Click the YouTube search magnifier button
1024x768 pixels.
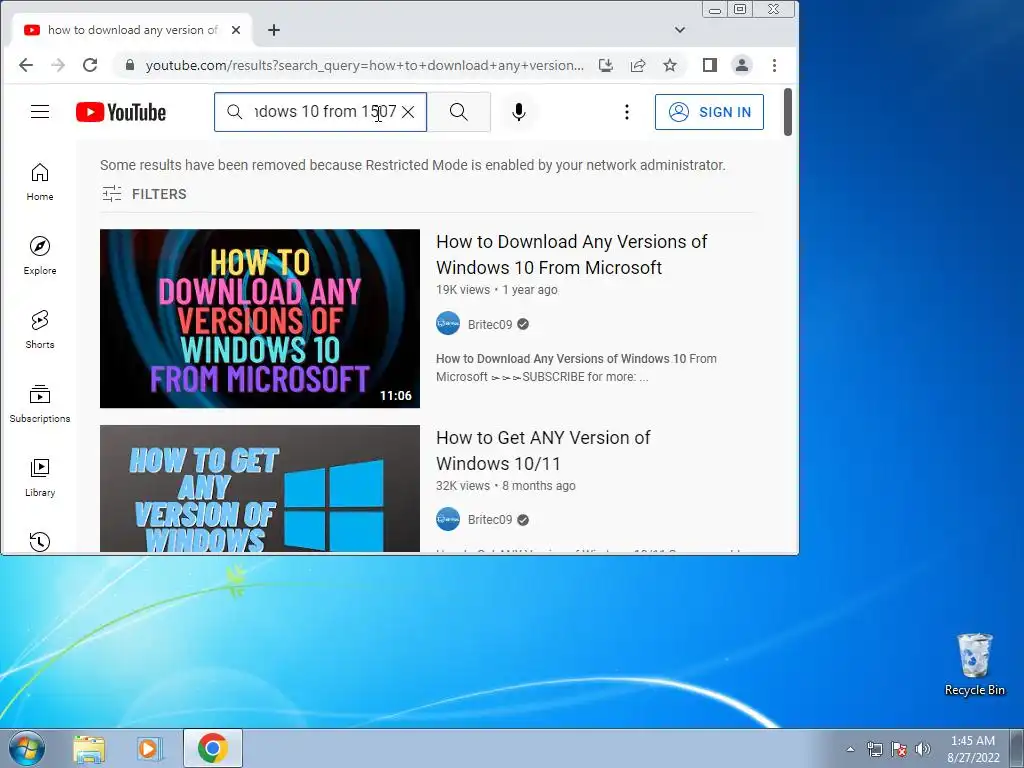coord(459,112)
